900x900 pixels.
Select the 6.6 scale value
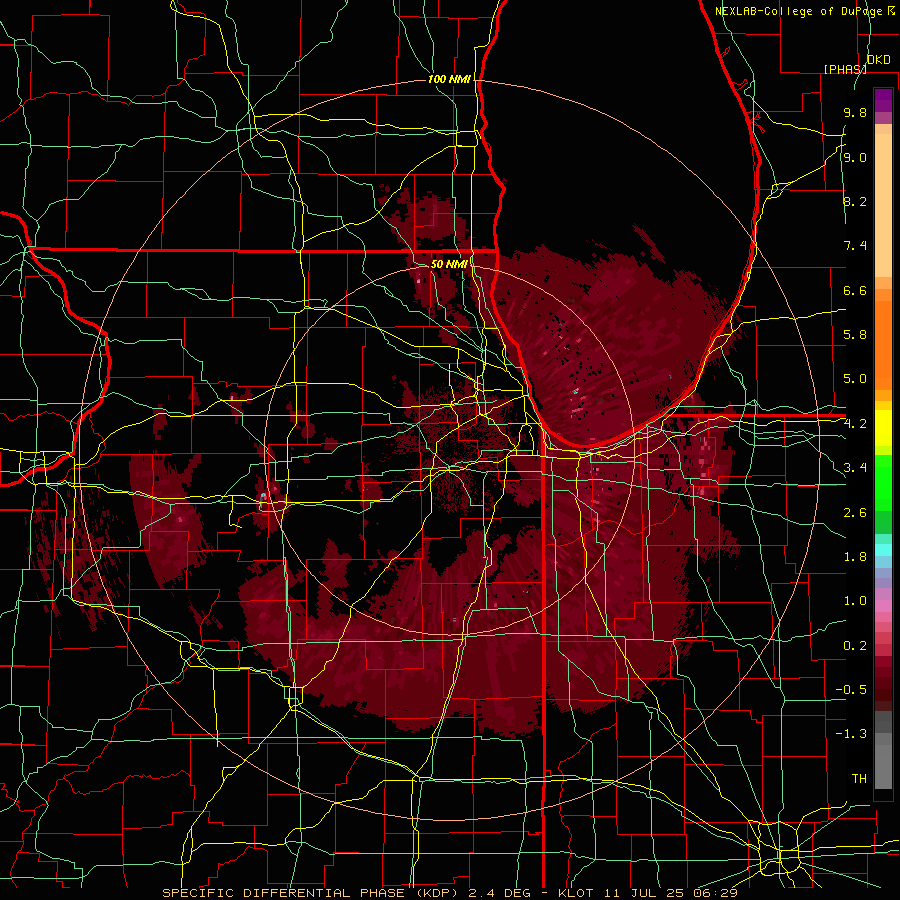pos(855,290)
